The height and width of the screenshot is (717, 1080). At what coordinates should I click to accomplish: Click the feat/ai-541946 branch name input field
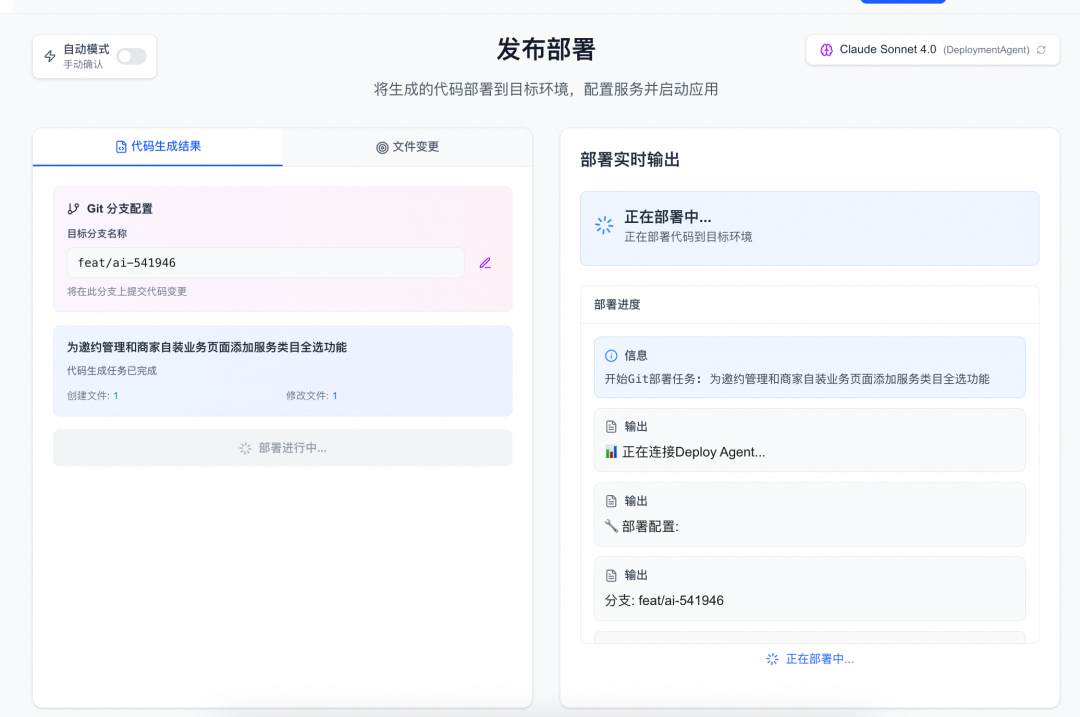(x=265, y=262)
